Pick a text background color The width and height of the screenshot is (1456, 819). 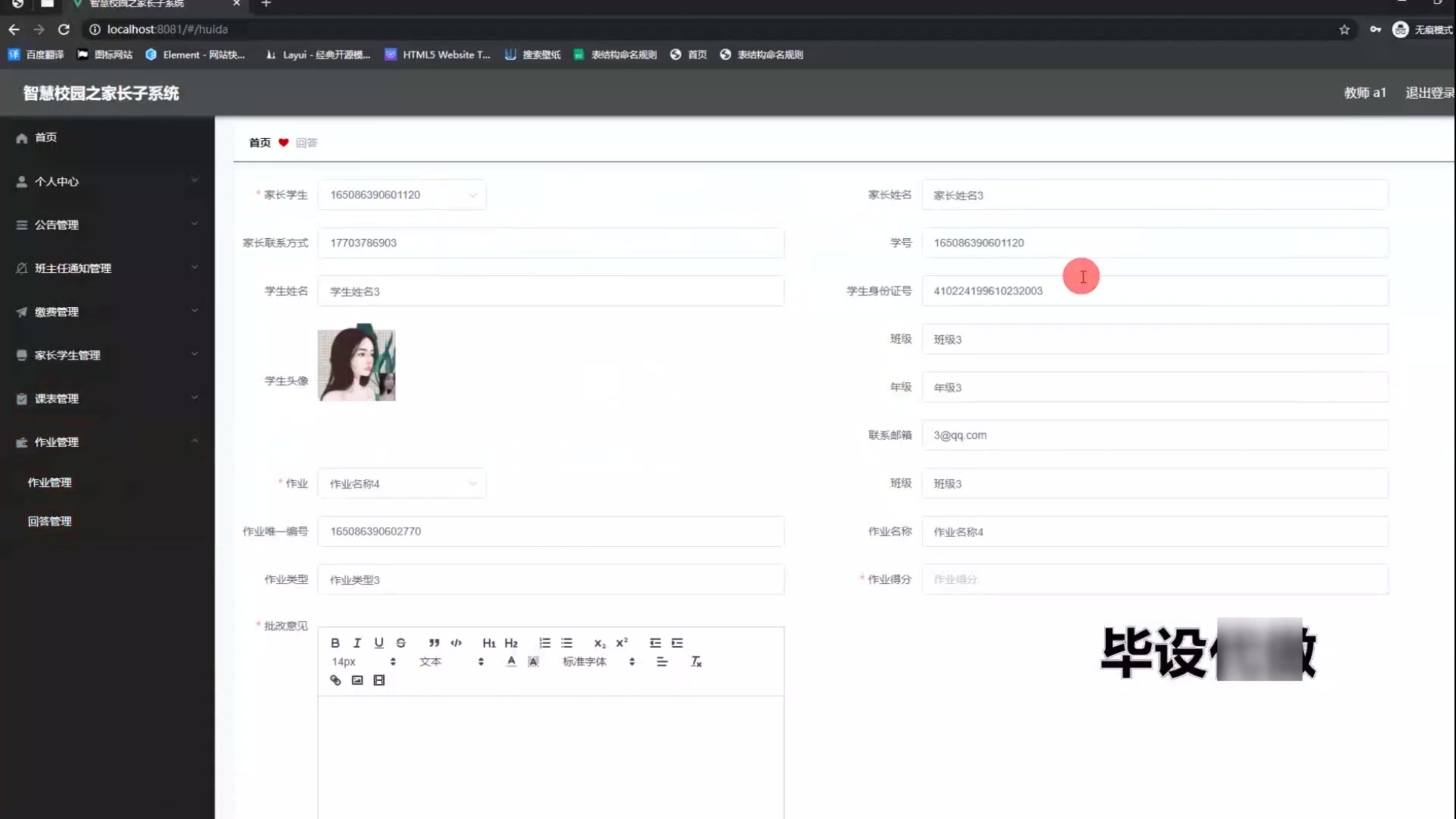[533, 662]
